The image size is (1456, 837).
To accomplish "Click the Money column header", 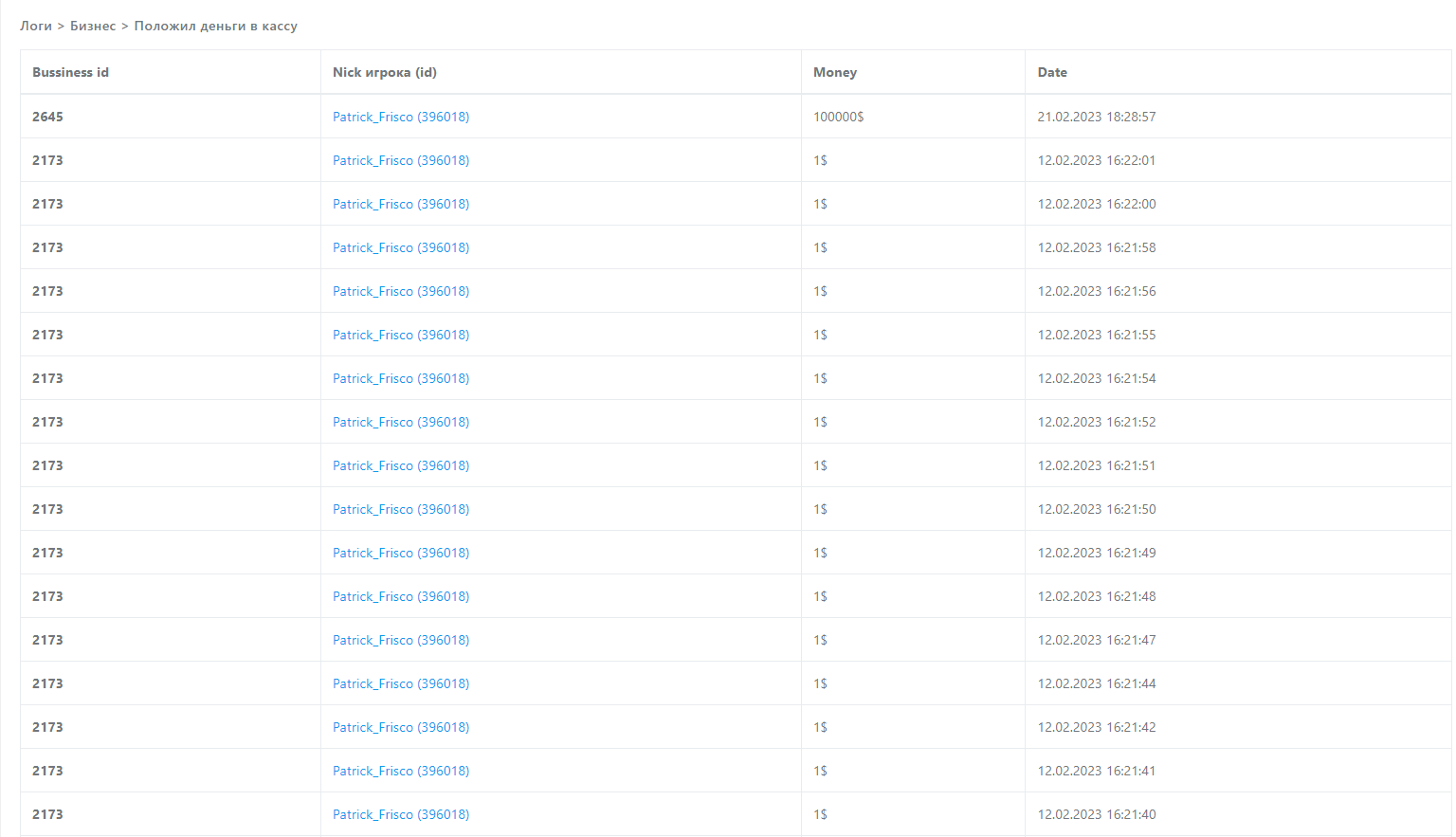I will click(834, 72).
